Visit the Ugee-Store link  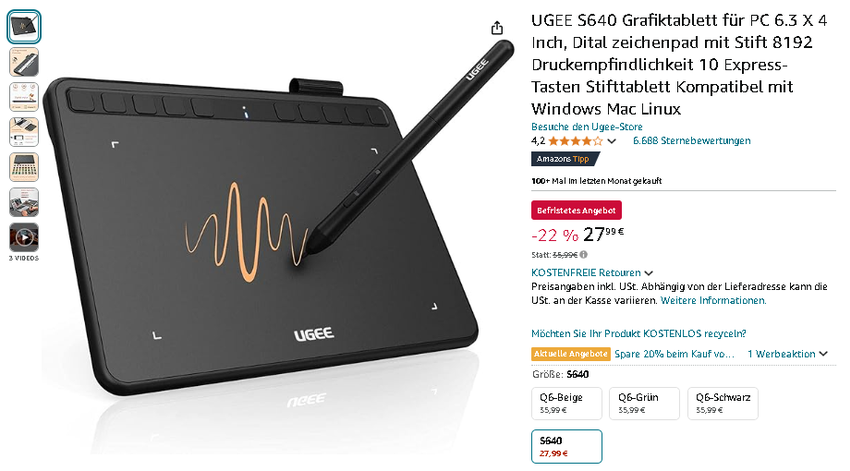tap(587, 127)
